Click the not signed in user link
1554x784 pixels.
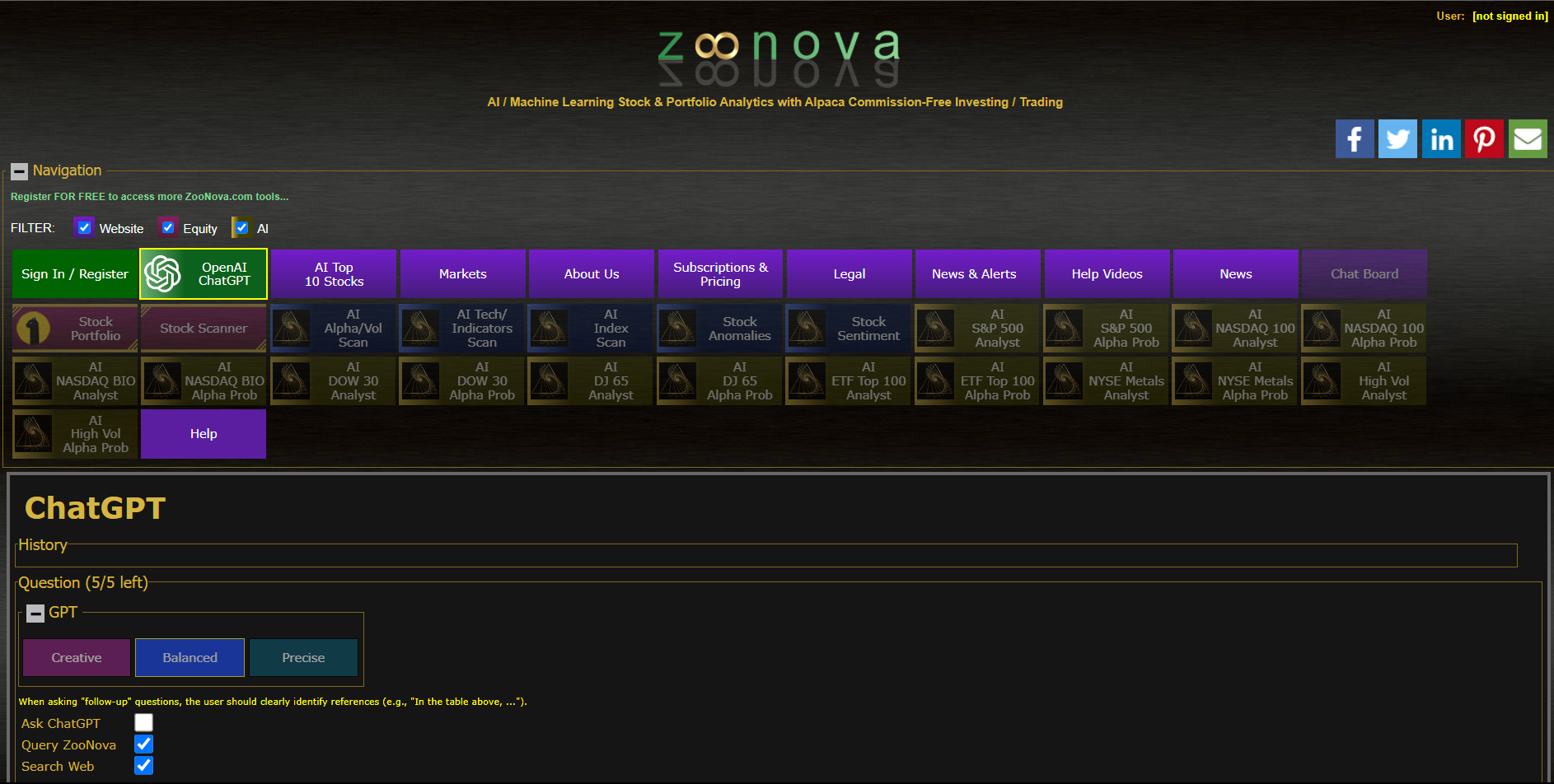point(1510,16)
